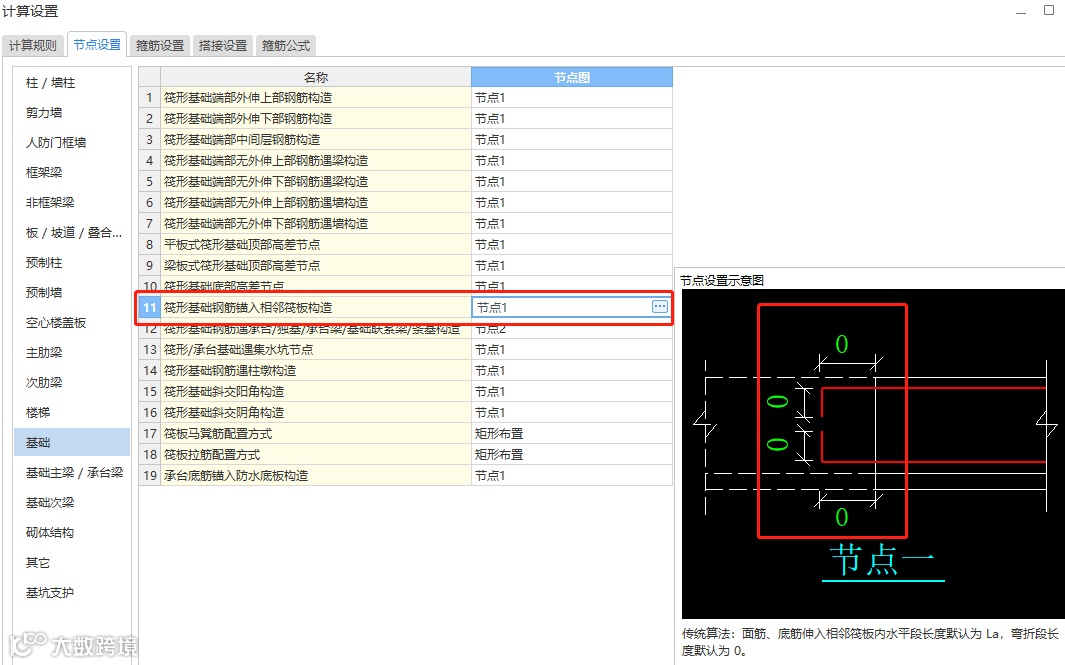
Task: Maximize the 计算设置 window
Action: [x=1048, y=10]
